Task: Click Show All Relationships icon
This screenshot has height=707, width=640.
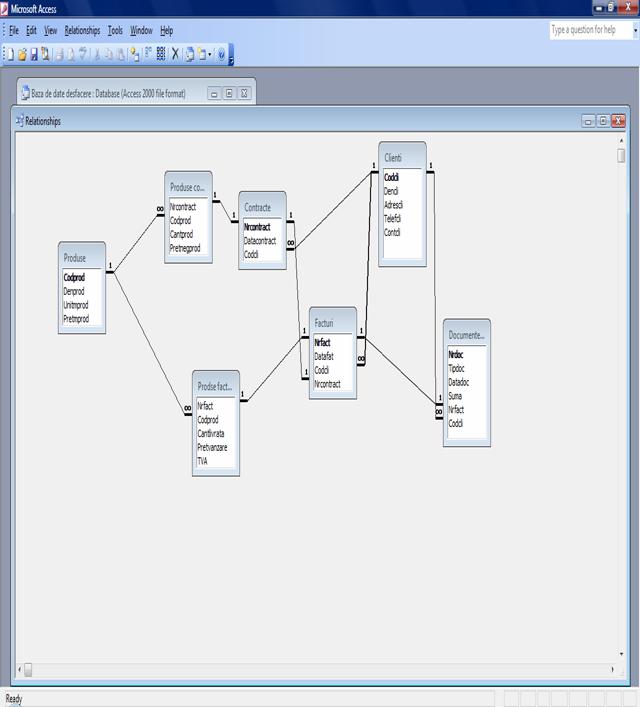Action: click(160, 54)
